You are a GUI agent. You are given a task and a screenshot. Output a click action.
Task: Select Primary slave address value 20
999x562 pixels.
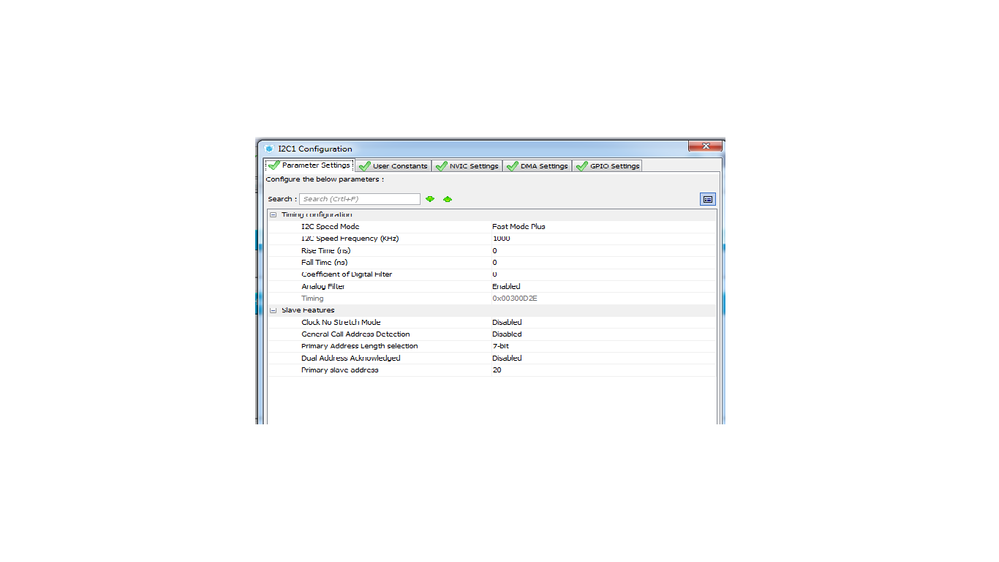[x=496, y=370]
